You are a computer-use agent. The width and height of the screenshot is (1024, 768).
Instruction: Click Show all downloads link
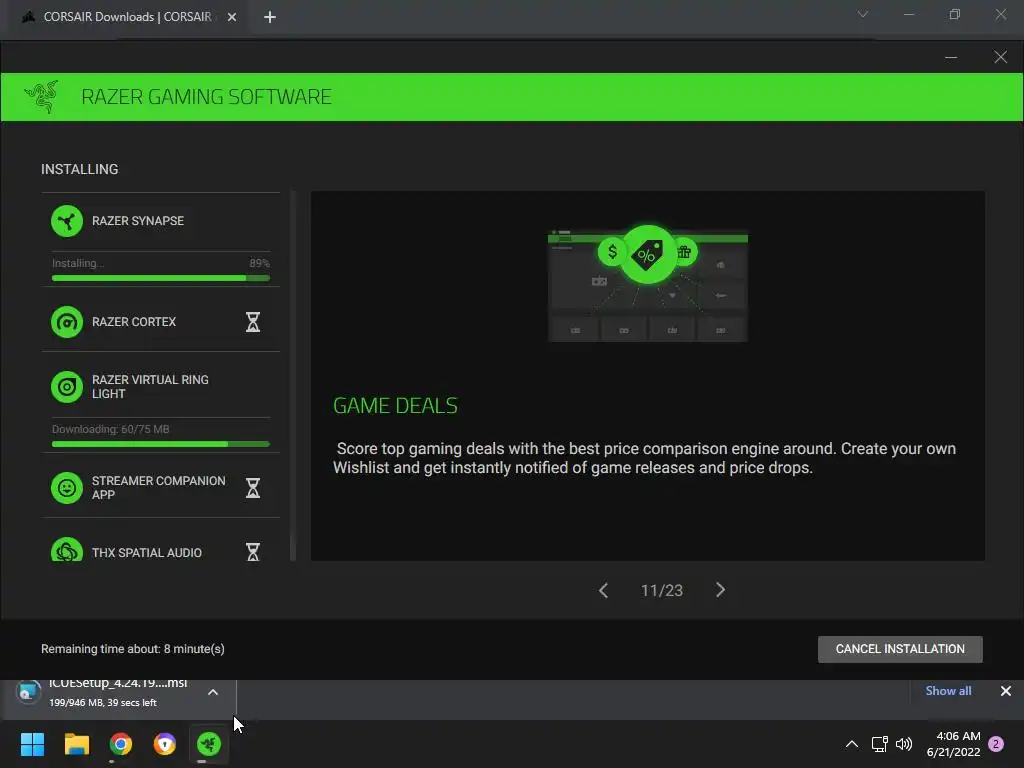948,691
